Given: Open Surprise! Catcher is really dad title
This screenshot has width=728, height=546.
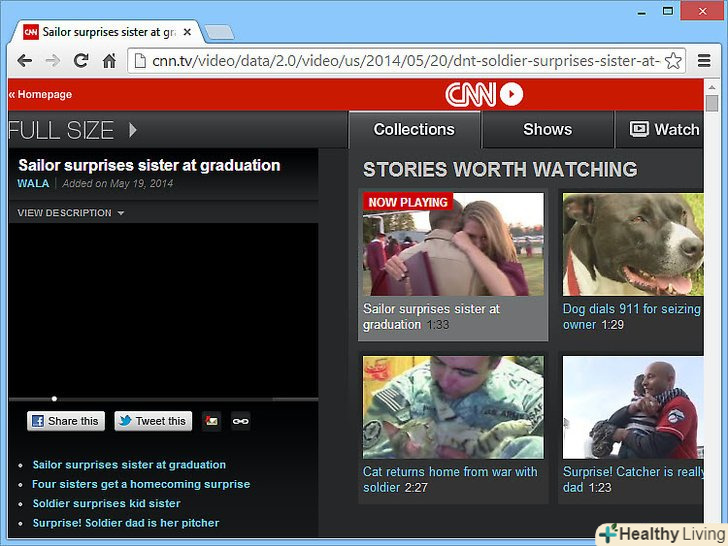Looking at the screenshot, I should (633, 480).
